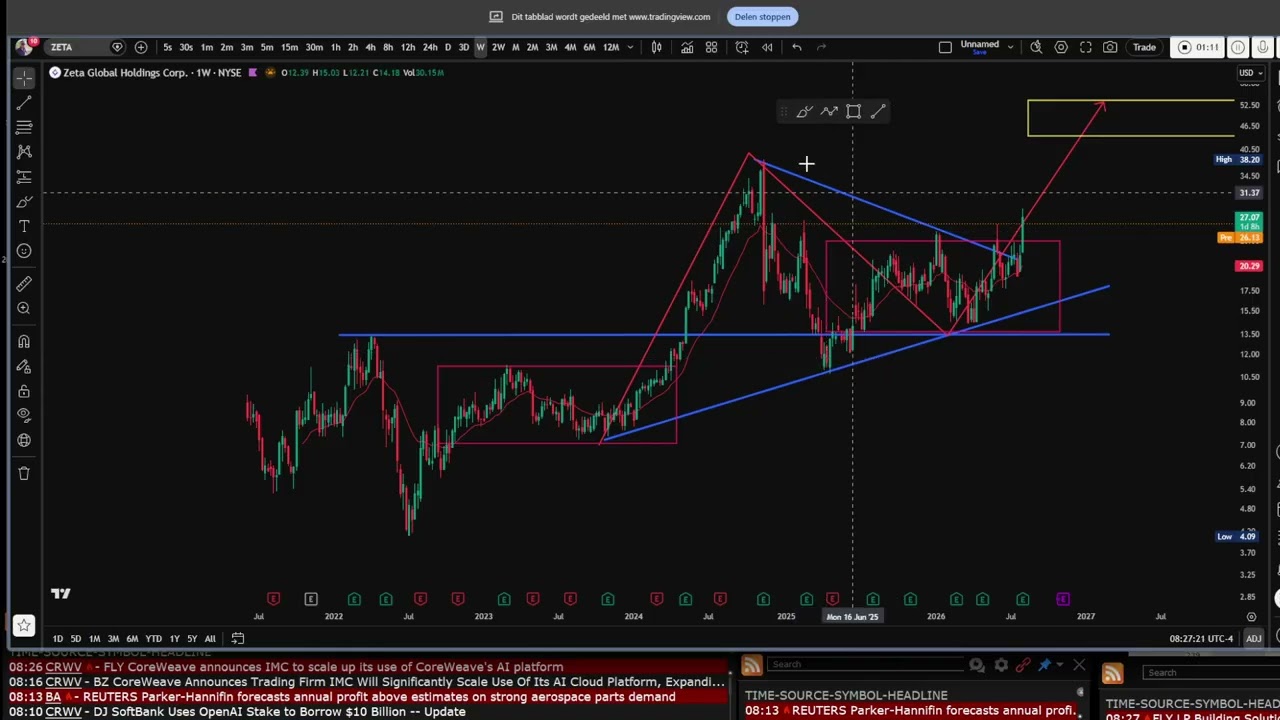Open the indicator templates grid

click(711, 47)
